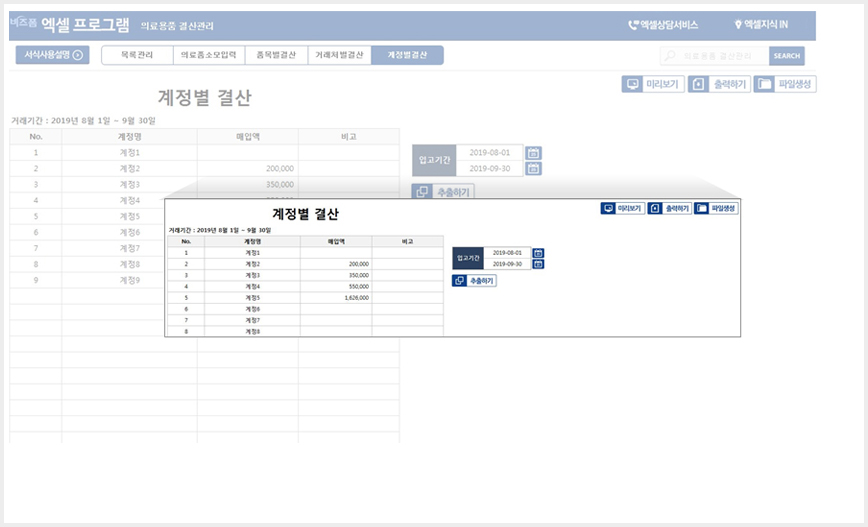Viewport: 868px width, 527px height.
Task: Select the 1,626,000 amount in the inset table
Action: [356, 298]
